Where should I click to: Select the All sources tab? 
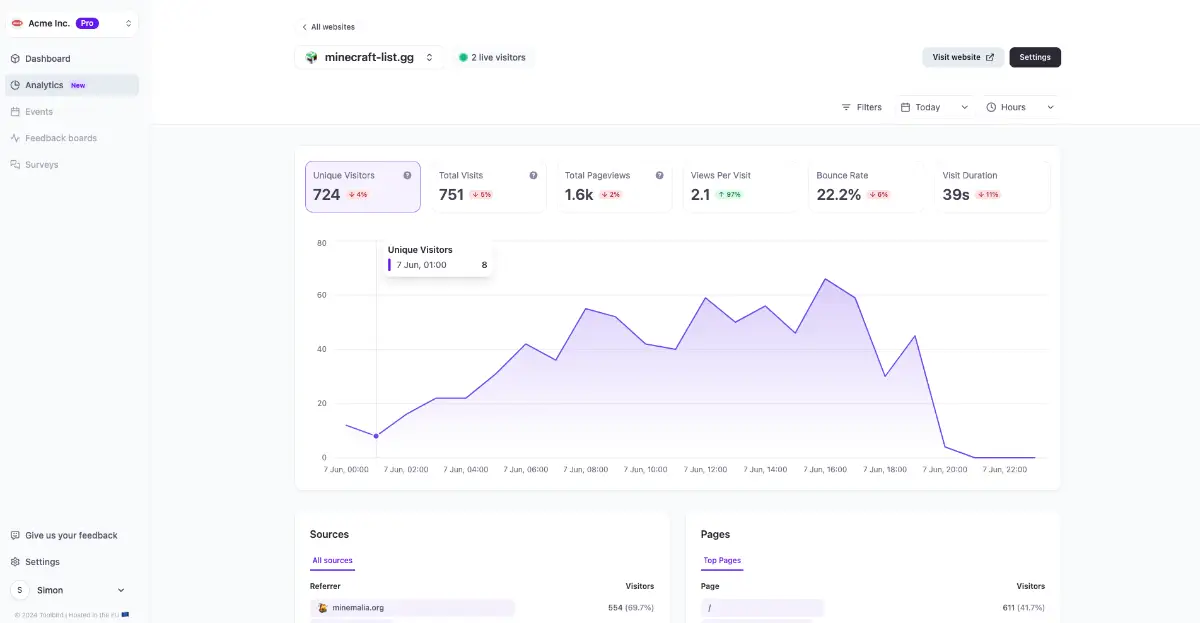point(332,560)
